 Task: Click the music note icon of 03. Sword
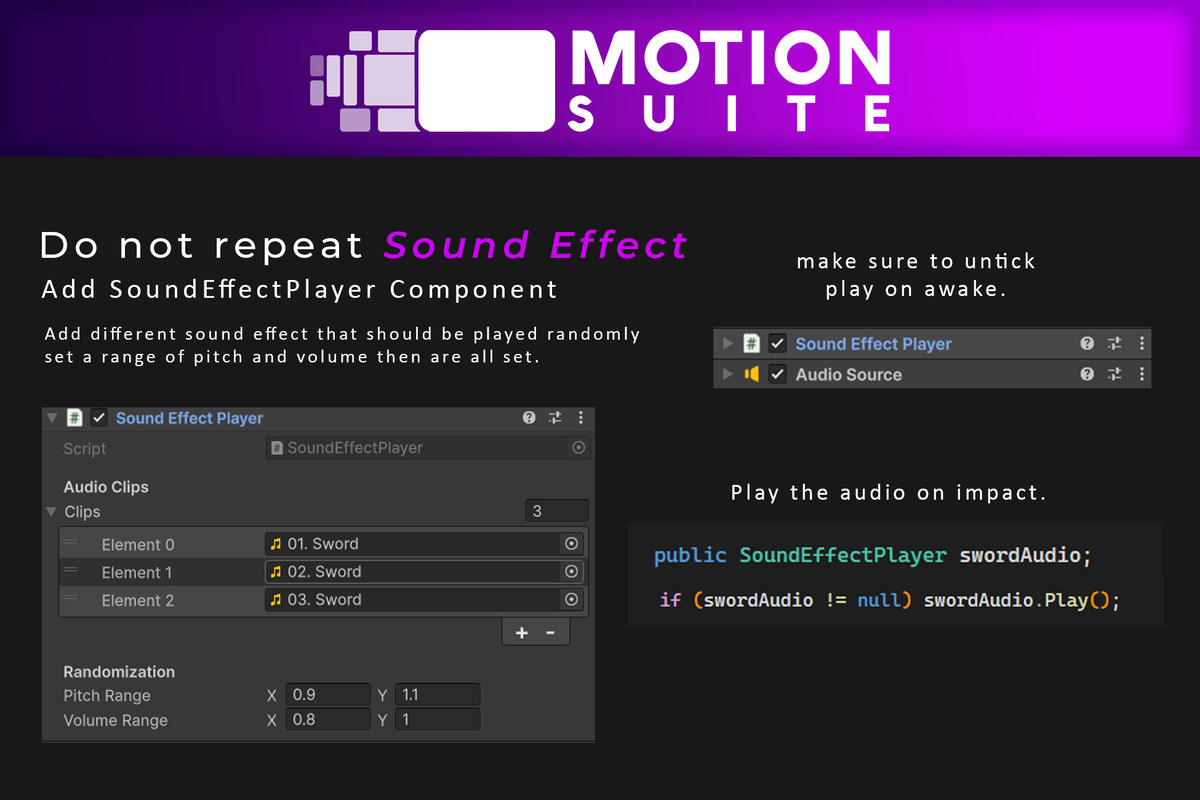276,600
